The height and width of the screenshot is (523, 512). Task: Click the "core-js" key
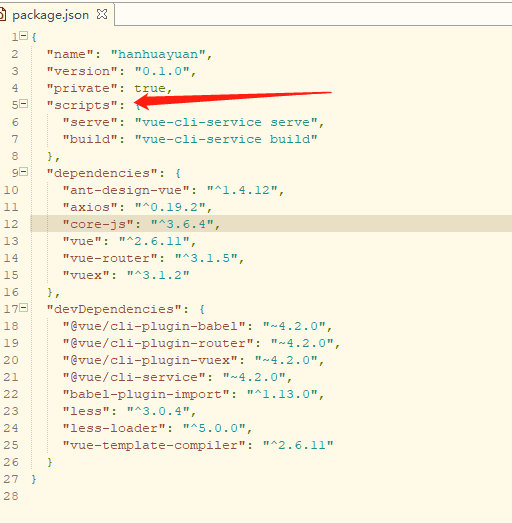click(x=98, y=224)
